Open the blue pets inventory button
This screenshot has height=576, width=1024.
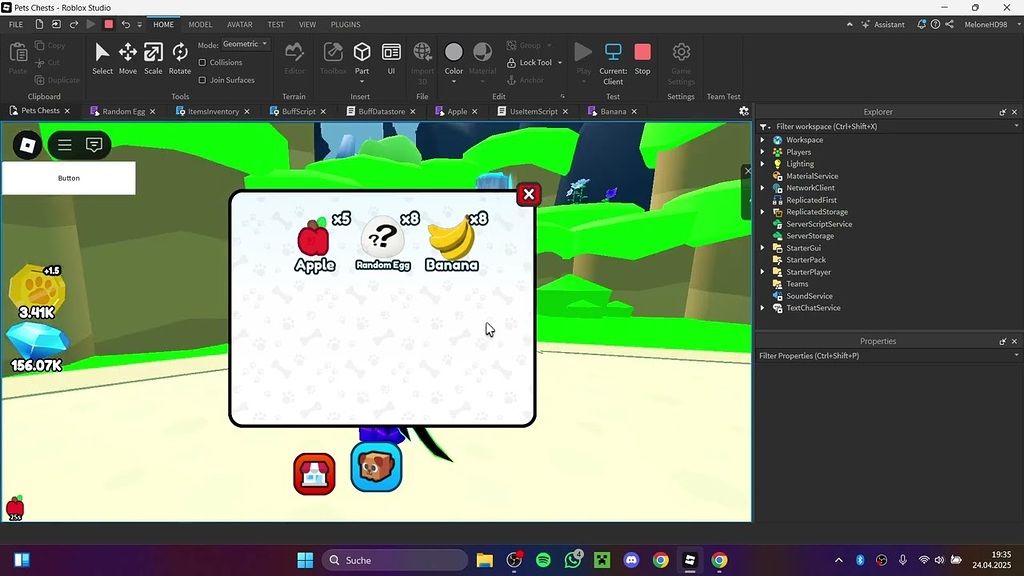click(x=376, y=466)
